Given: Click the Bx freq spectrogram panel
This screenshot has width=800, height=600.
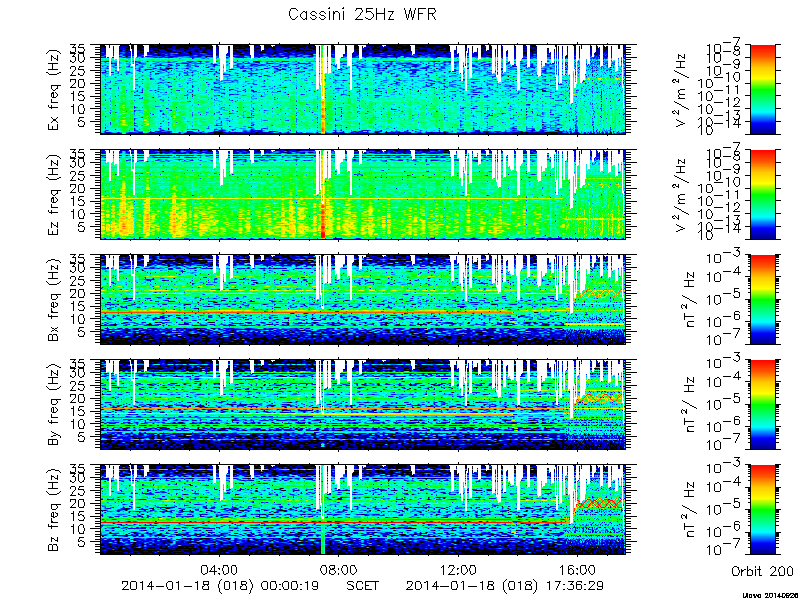Looking at the screenshot, I should 363,299.
